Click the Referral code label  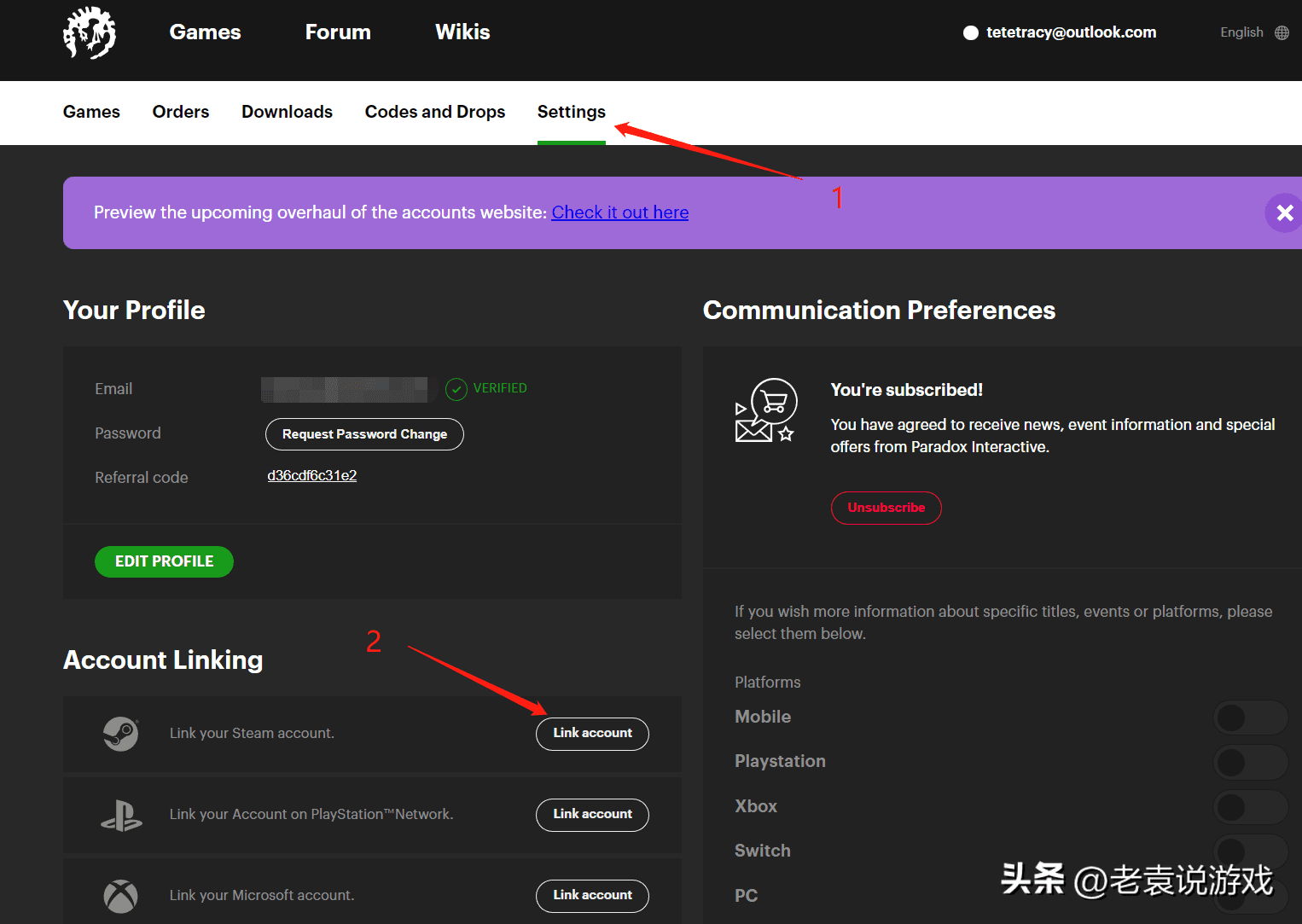coord(142,478)
